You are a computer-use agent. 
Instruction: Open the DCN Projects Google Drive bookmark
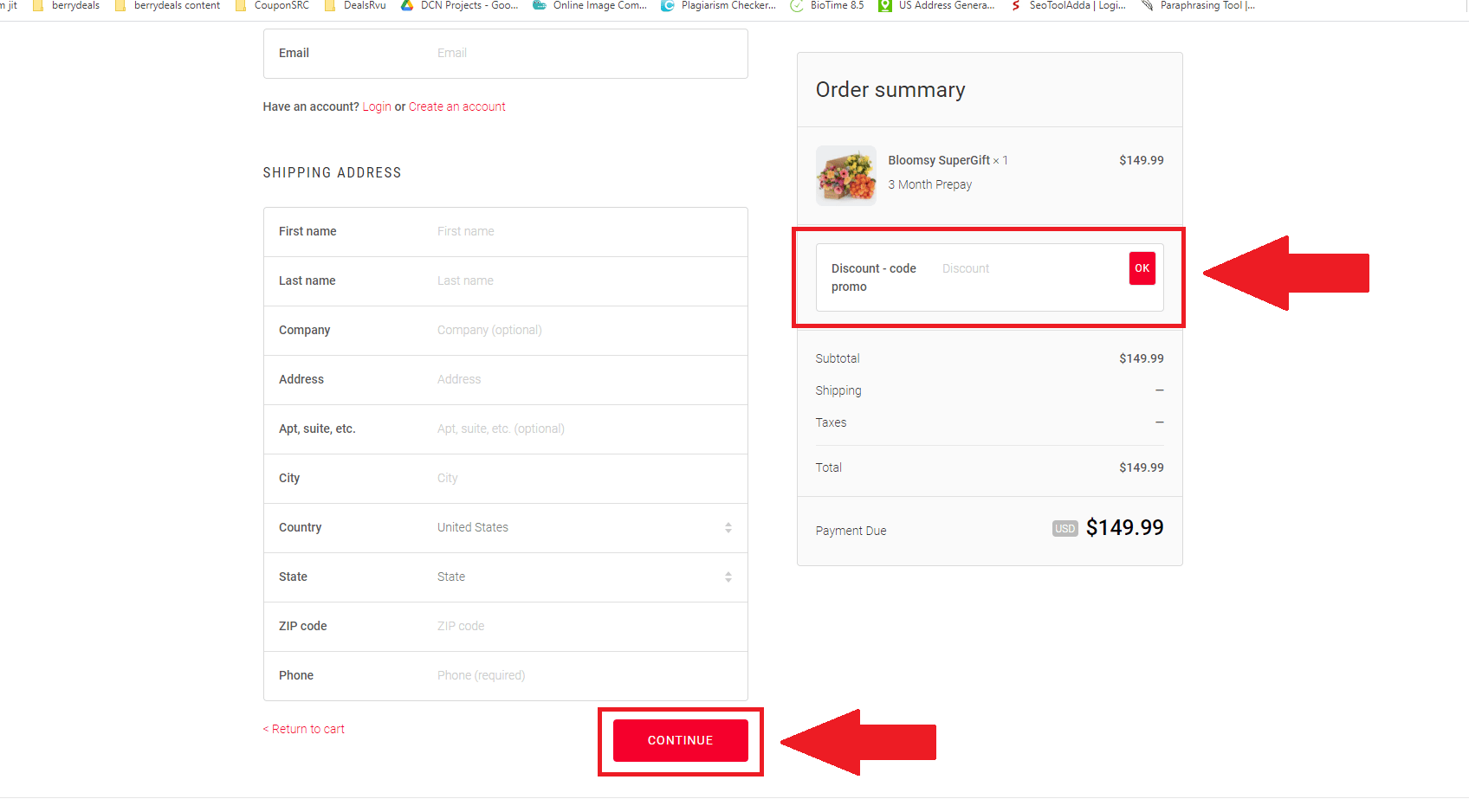pos(460,5)
